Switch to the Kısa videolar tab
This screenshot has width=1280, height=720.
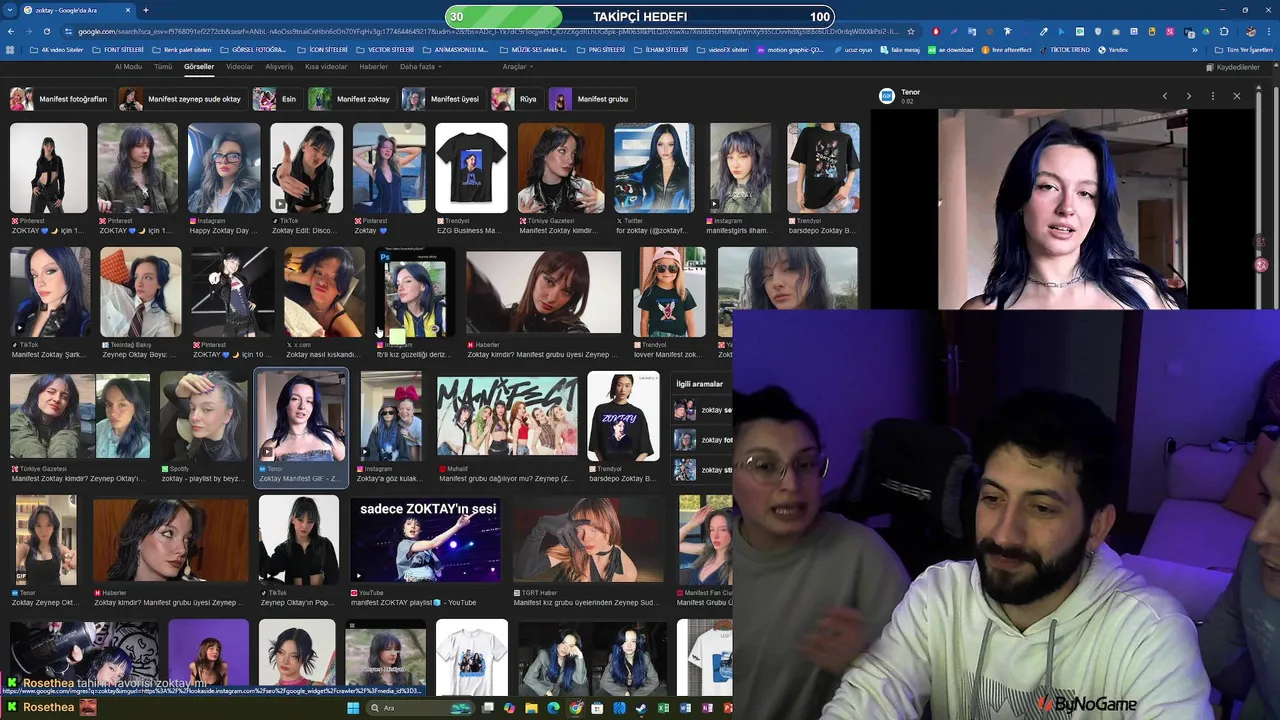tap(326, 67)
